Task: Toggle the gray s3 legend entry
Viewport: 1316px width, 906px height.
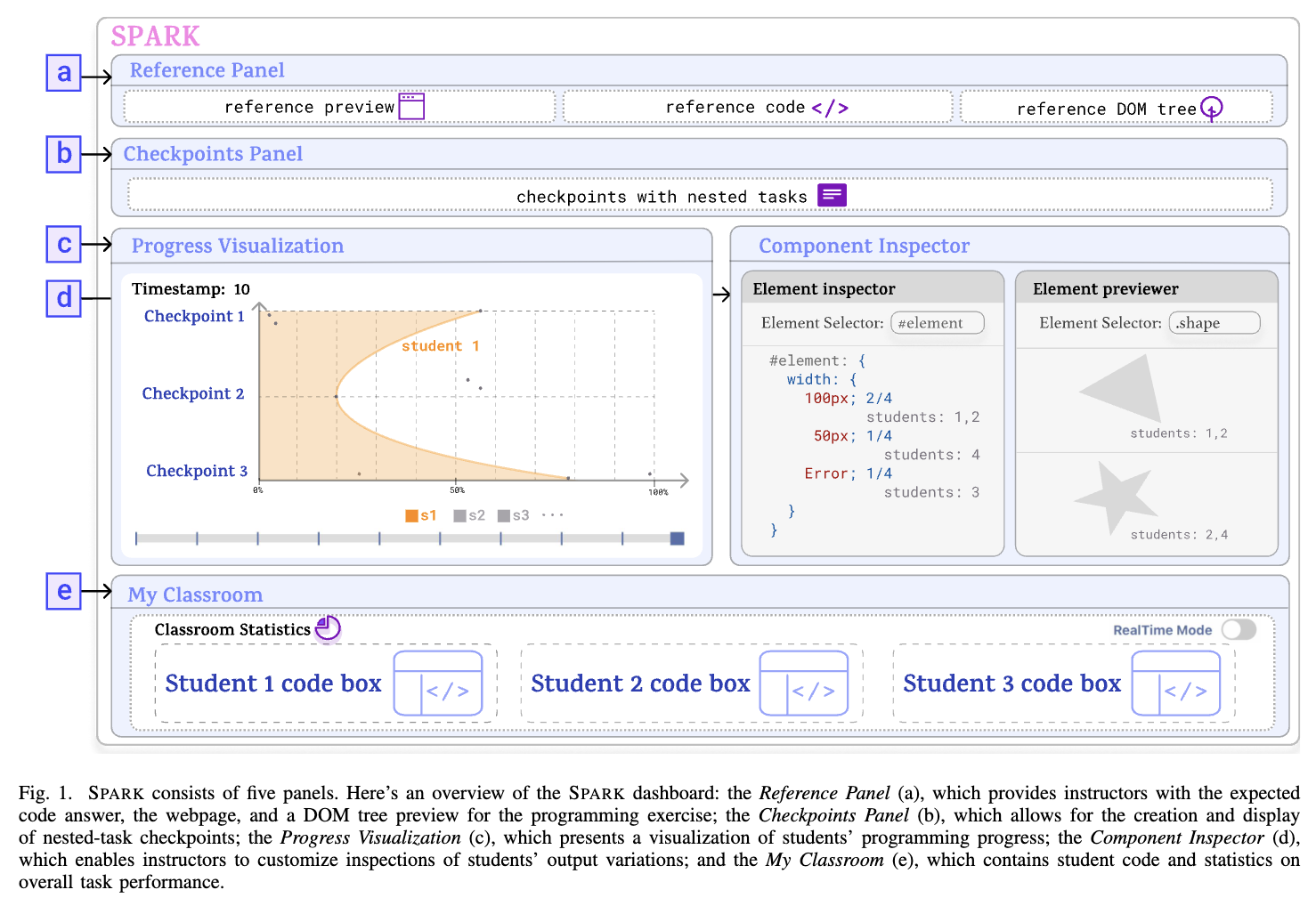Action: [514, 515]
